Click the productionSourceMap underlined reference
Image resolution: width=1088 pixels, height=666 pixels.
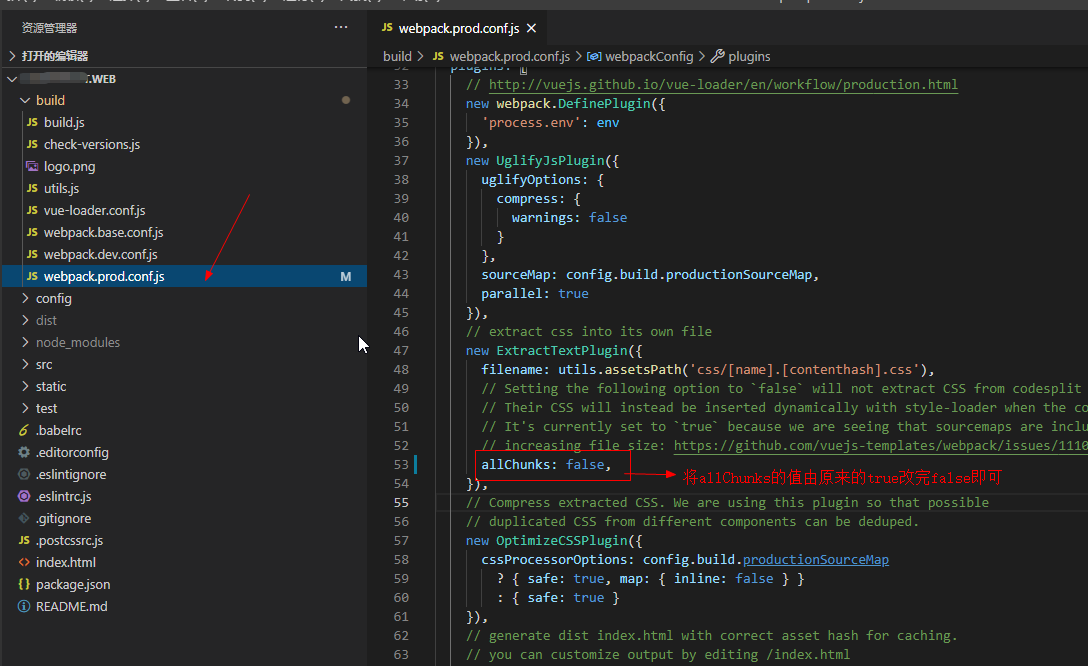(815, 559)
